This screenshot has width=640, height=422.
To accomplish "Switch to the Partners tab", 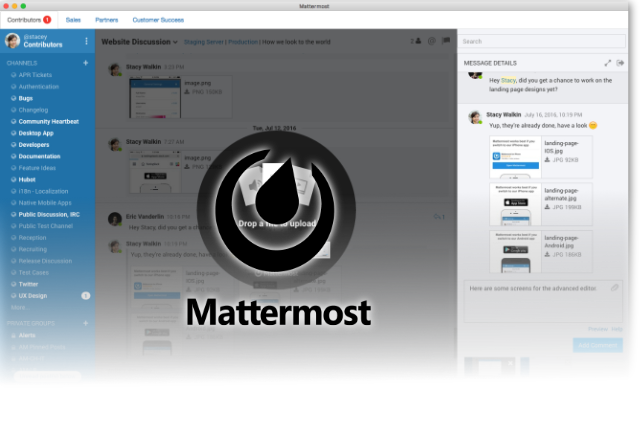I will coord(107,20).
